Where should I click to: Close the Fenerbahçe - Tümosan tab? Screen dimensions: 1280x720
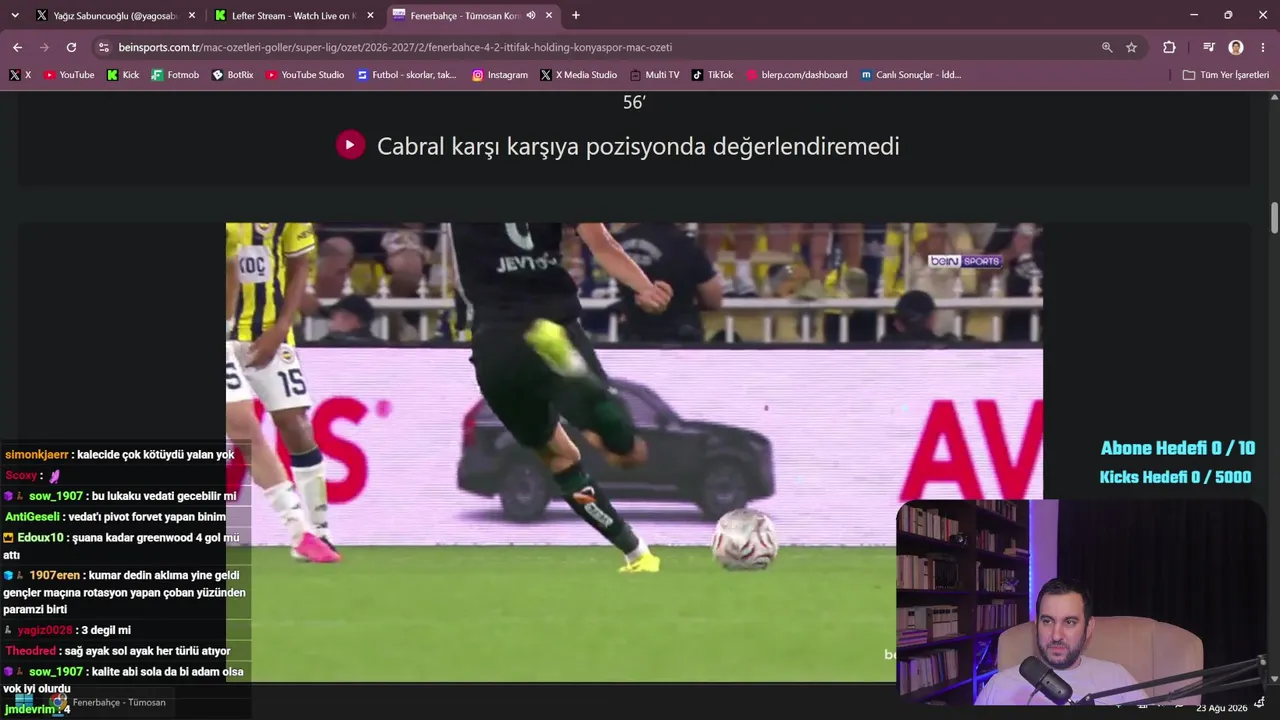(548, 15)
